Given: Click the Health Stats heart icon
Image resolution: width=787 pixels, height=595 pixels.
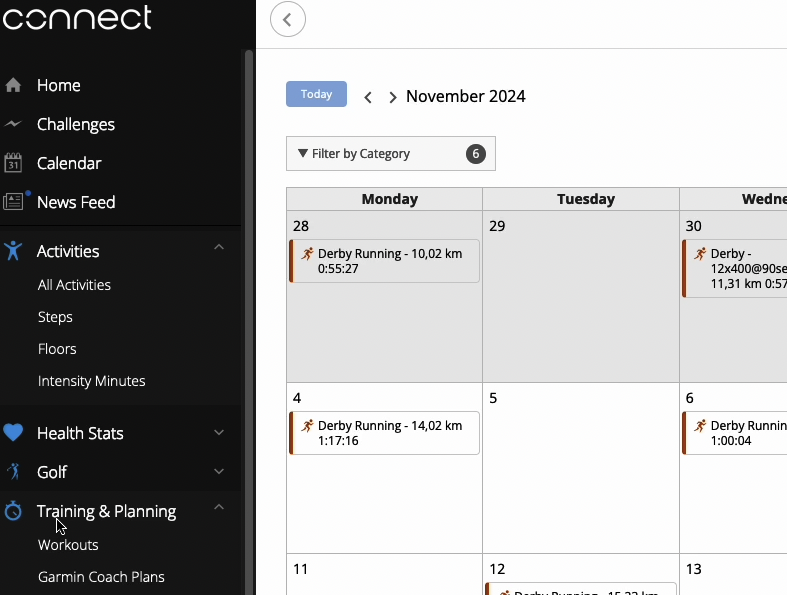Looking at the screenshot, I should coord(13,433).
